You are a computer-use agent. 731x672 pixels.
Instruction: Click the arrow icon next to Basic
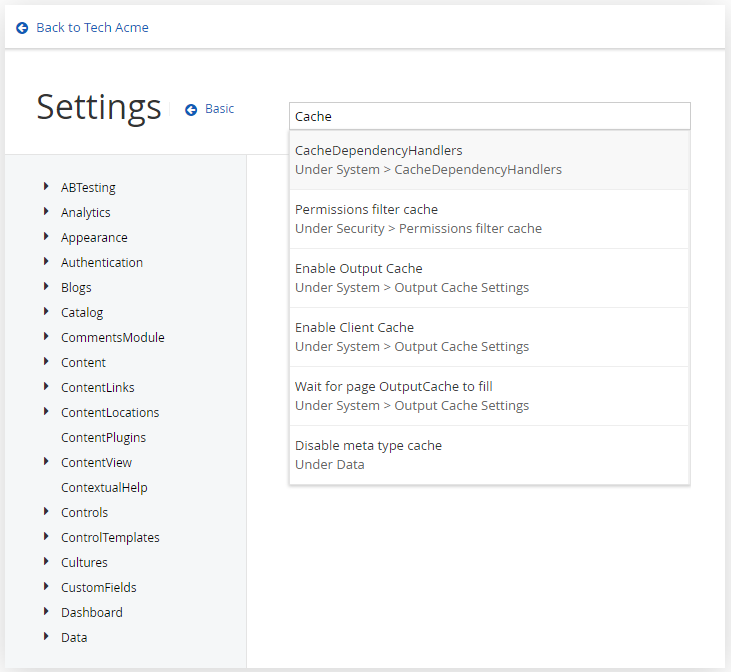point(191,110)
